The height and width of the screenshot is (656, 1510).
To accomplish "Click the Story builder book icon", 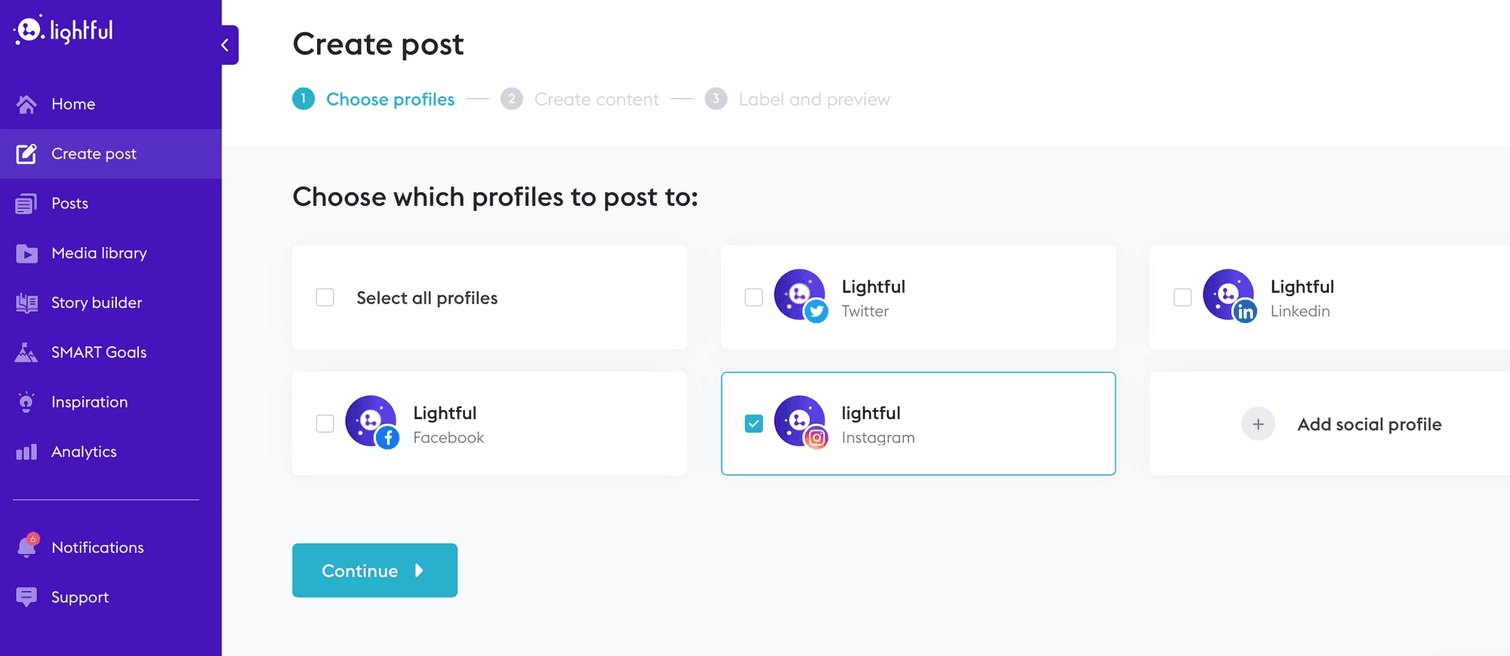I will [x=27, y=303].
